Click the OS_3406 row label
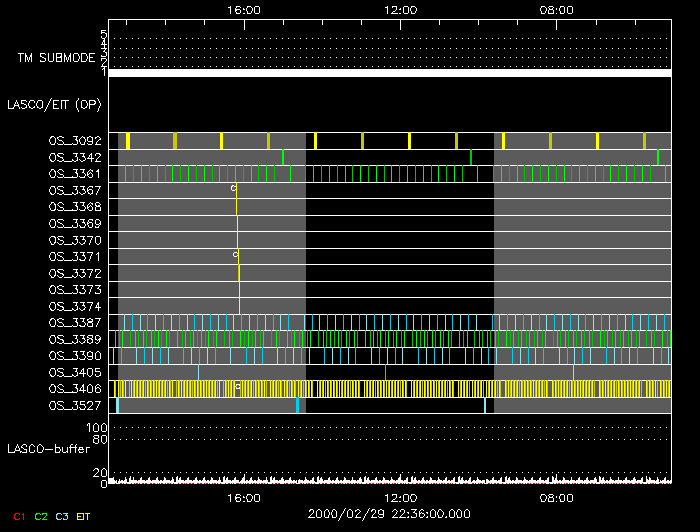Viewport: 700px width, 532px height. pos(75,389)
